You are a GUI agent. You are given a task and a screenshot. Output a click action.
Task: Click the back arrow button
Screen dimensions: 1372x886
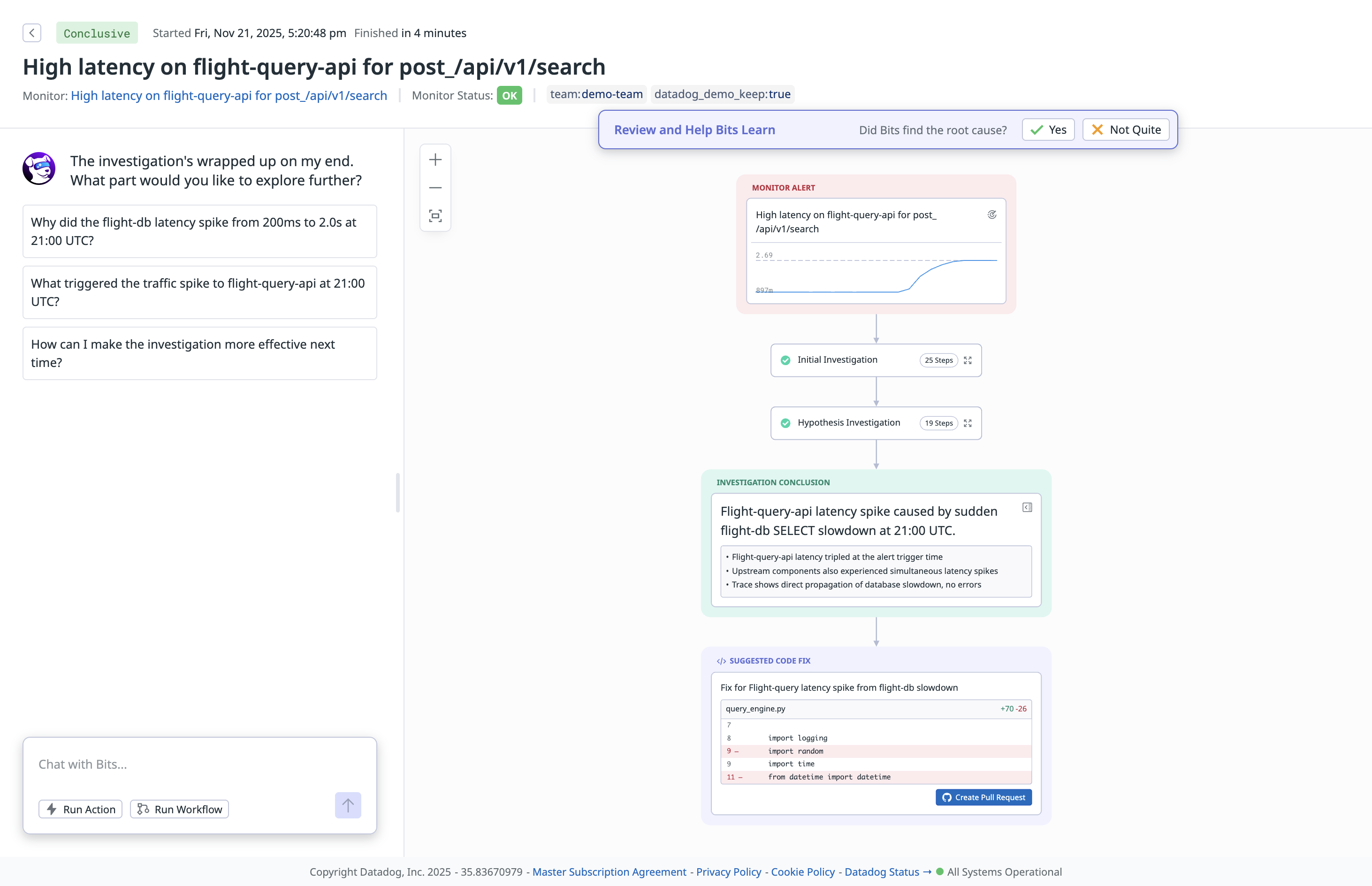pos(31,33)
